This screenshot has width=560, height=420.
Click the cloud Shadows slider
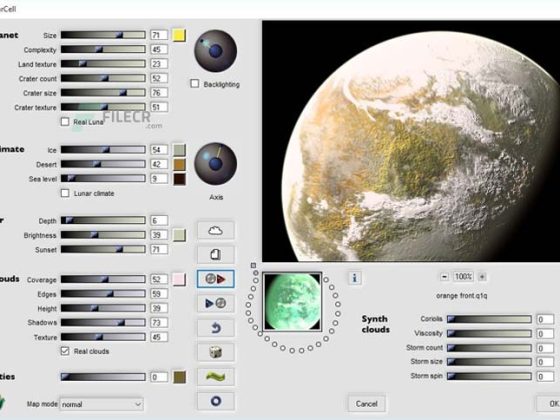(103, 322)
